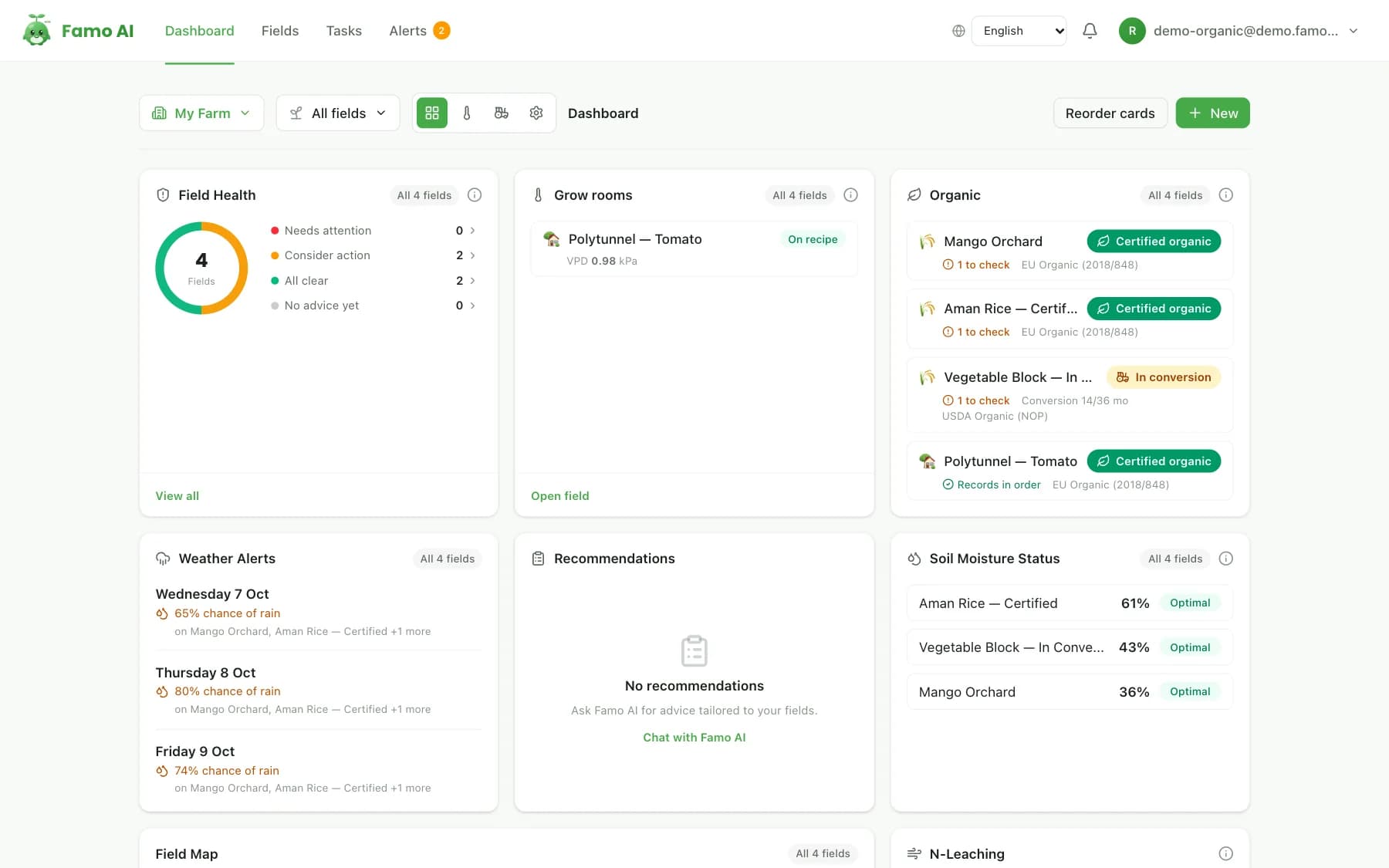1389x868 pixels.
Task: Click the globe language icon
Action: pyautogui.click(x=958, y=31)
